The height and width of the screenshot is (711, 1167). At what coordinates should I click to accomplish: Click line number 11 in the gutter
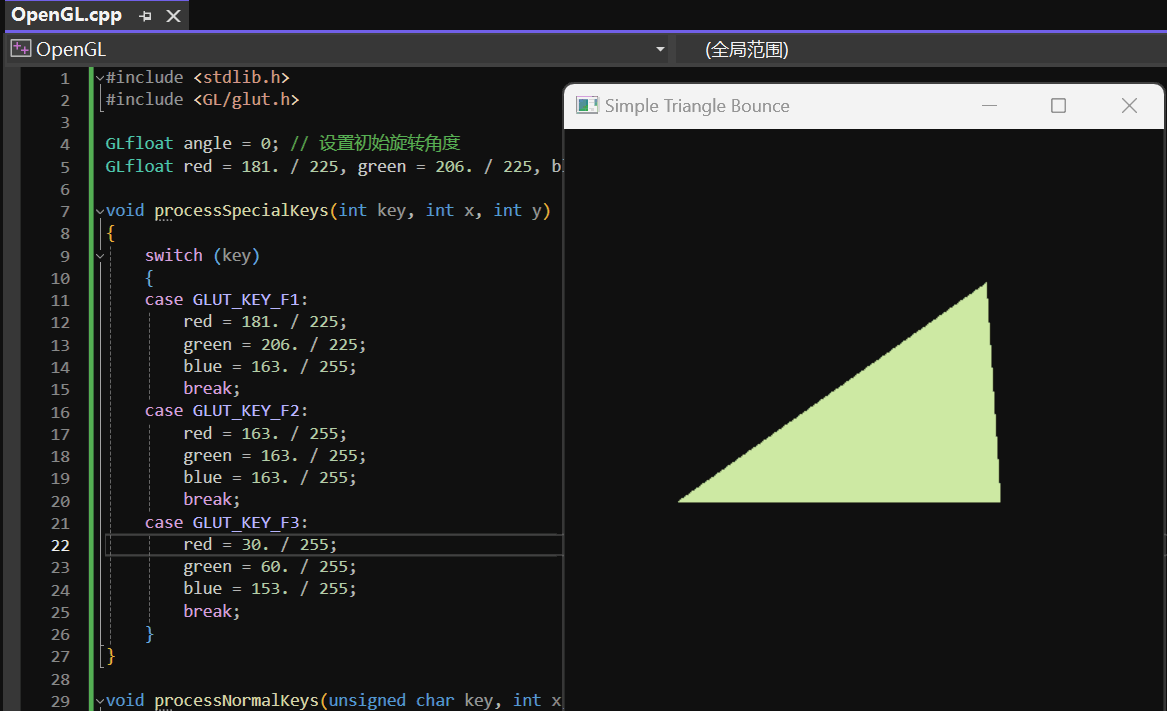pyautogui.click(x=60, y=301)
